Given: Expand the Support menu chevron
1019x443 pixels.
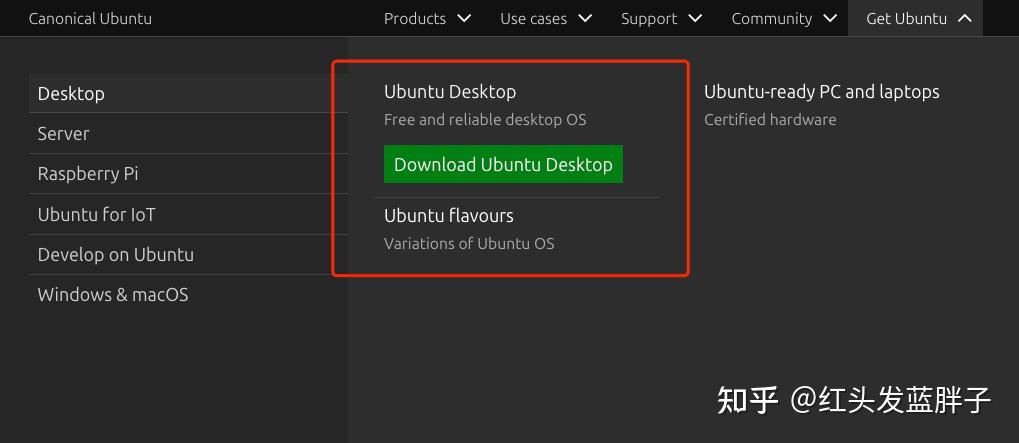Looking at the screenshot, I should coord(696,18).
